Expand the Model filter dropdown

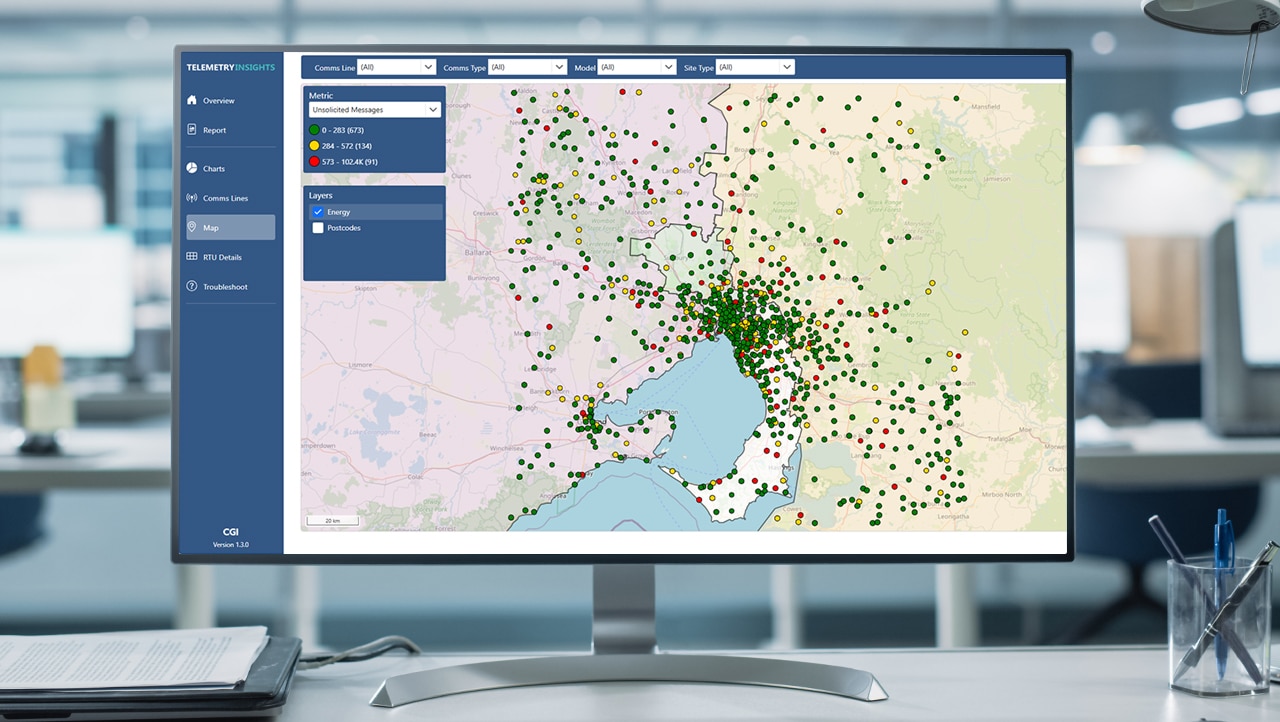click(x=637, y=66)
